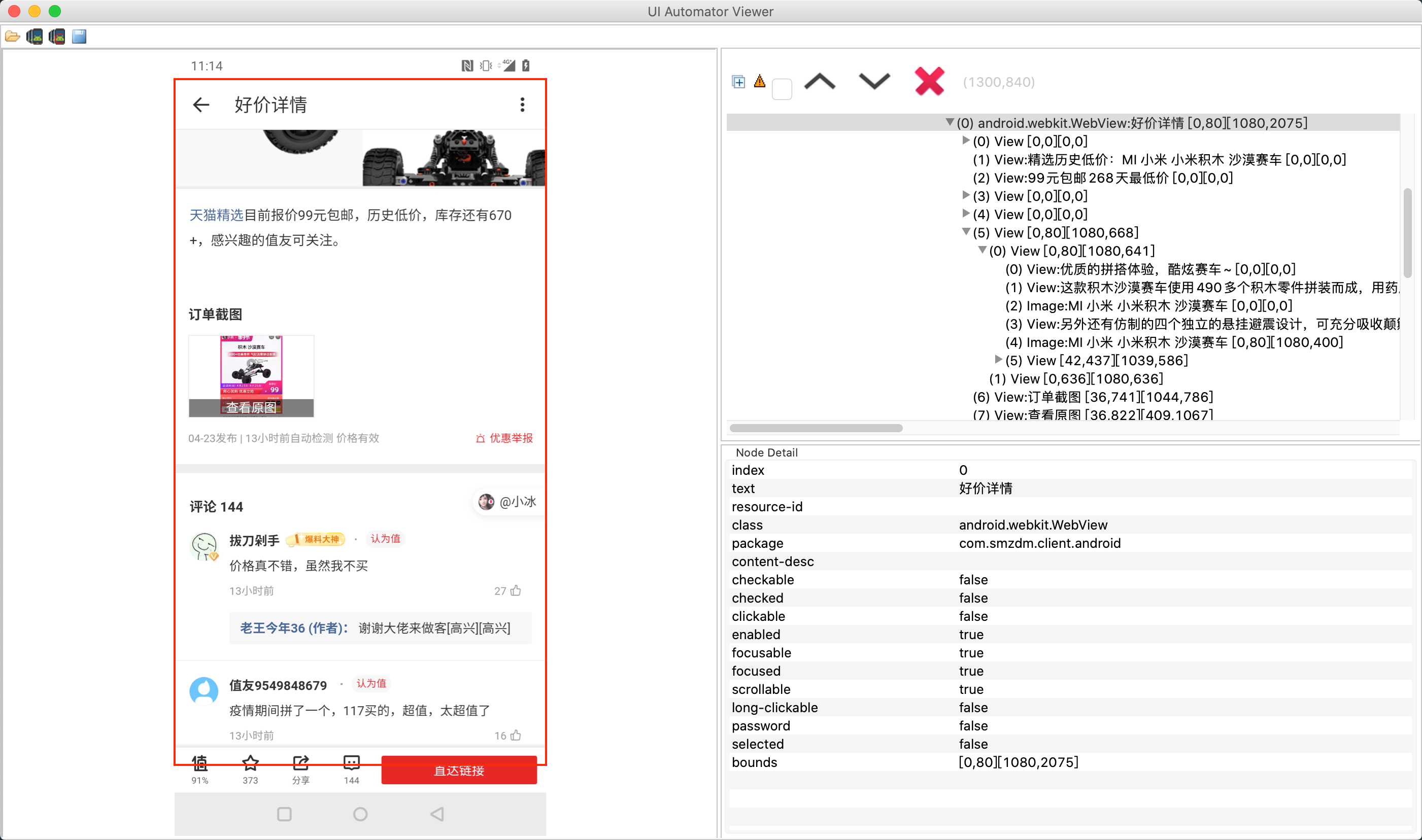Click the scrollable row in Node Detail

pyautogui.click(x=1069, y=689)
